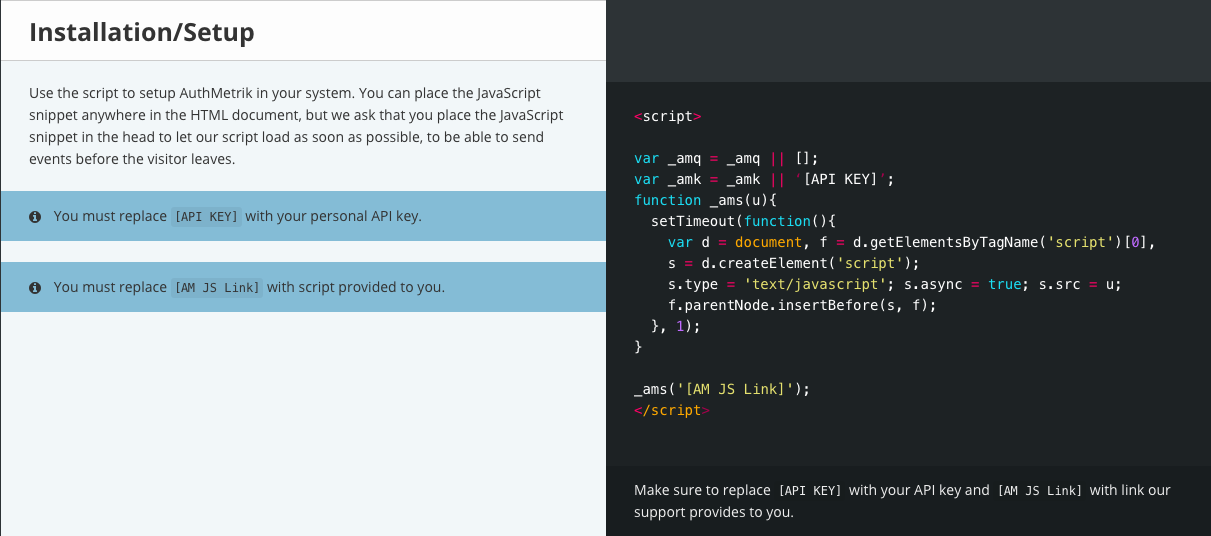Click the setTimeout(function(){ line
The height and width of the screenshot is (536, 1211).
tap(742, 221)
